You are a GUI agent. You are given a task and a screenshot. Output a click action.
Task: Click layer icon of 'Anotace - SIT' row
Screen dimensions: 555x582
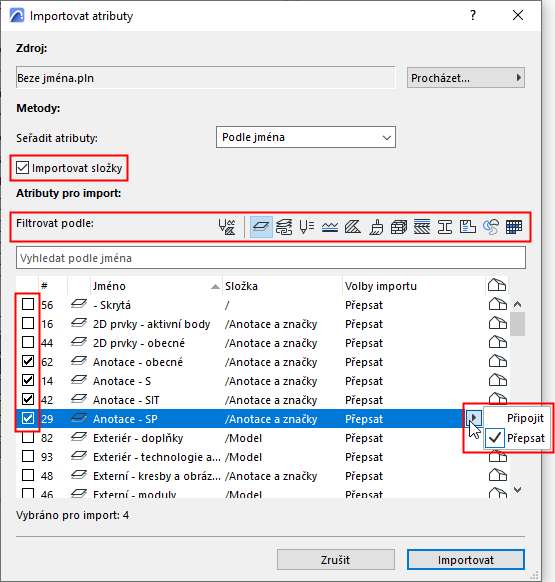coord(79,399)
